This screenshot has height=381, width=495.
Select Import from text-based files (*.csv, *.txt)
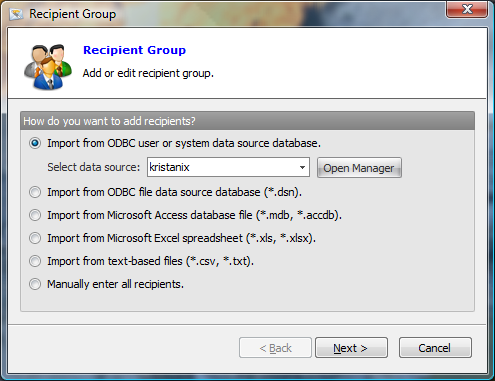pyautogui.click(x=35, y=261)
